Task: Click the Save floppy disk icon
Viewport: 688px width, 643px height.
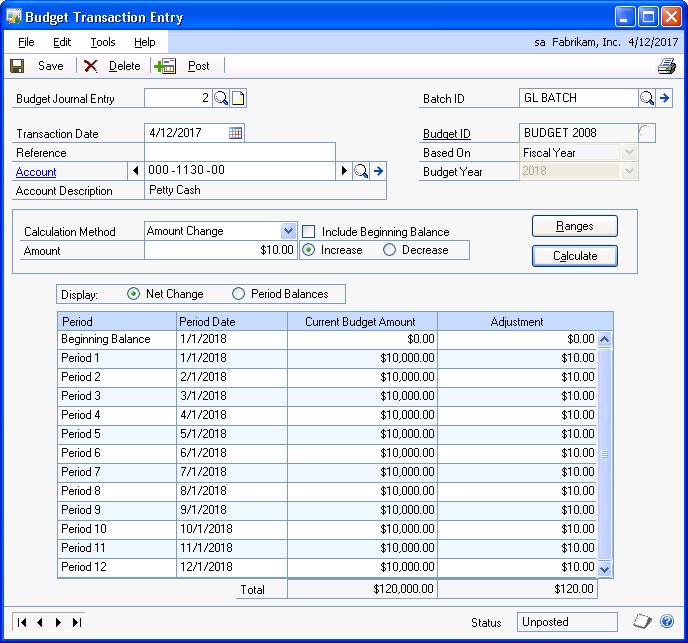Action: point(17,66)
